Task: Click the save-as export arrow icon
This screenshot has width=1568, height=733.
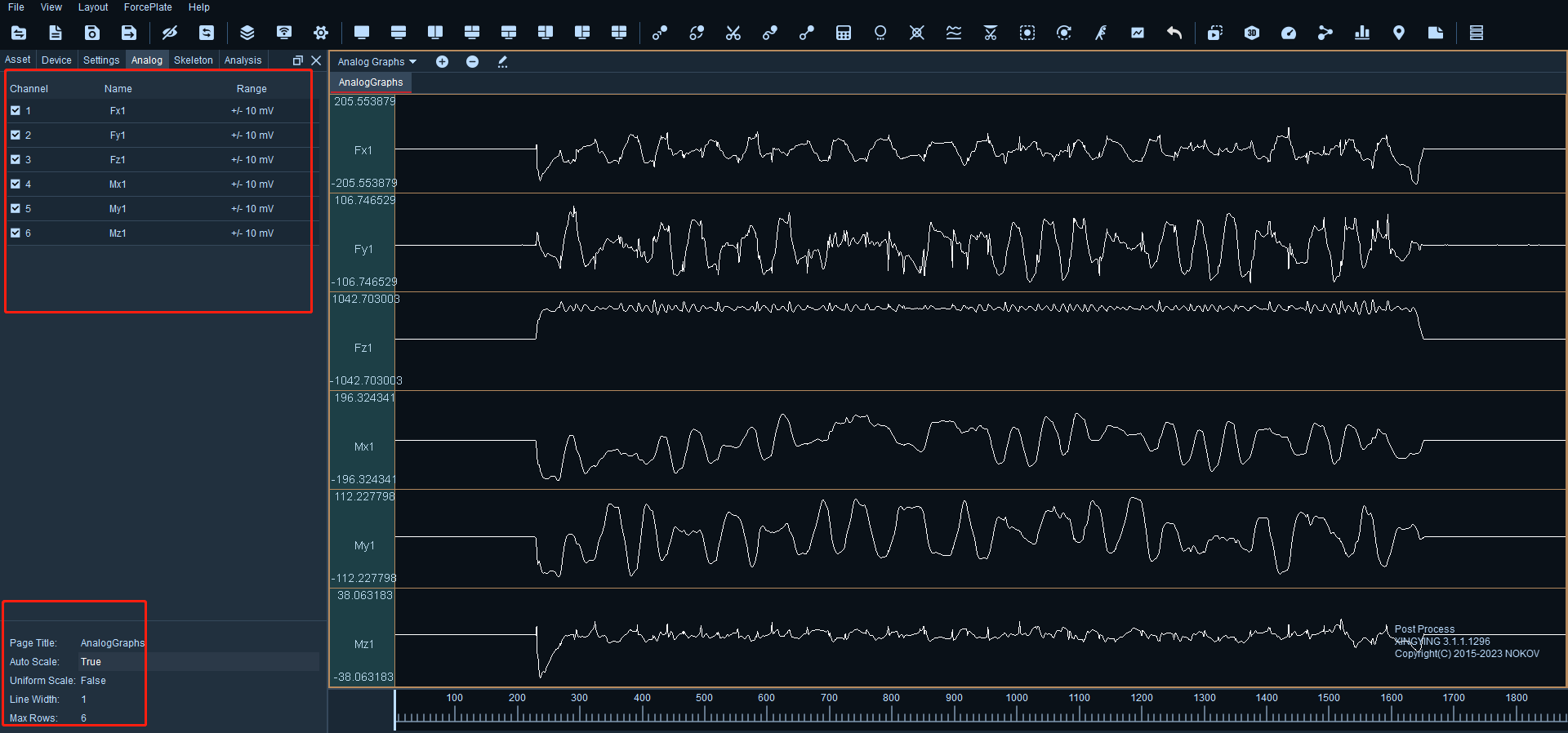Action: 129,33
